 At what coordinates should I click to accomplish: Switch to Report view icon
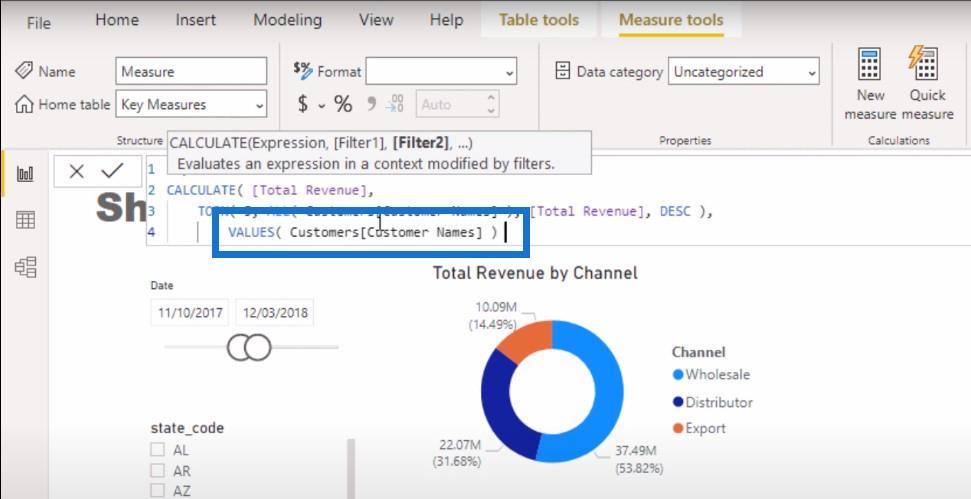coord(25,173)
